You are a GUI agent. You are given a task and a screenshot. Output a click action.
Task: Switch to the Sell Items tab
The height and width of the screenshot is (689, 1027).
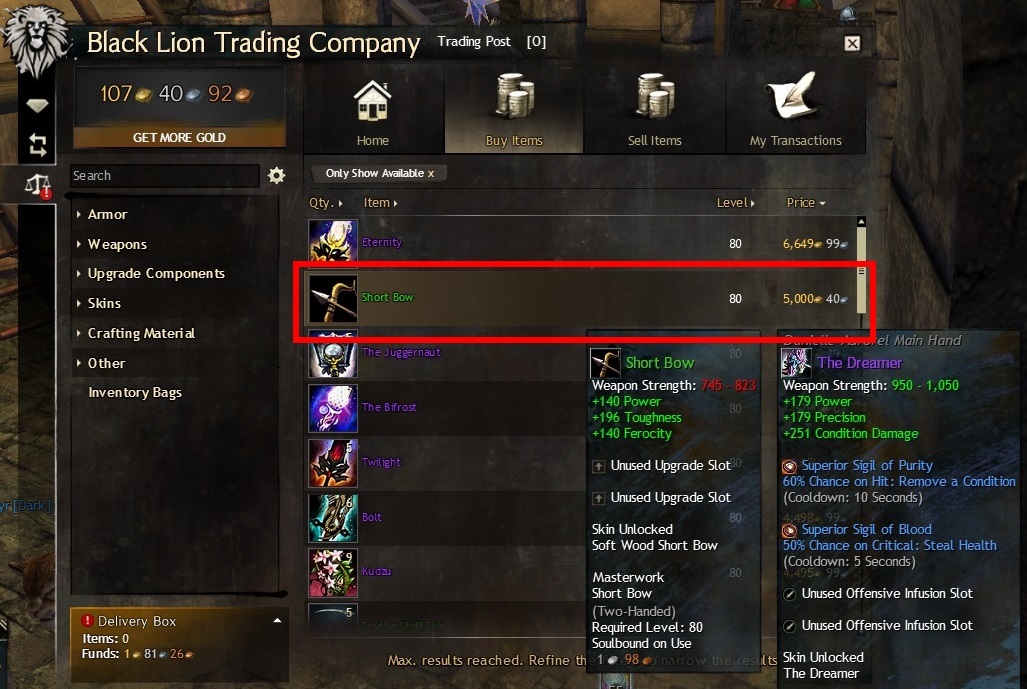[654, 109]
